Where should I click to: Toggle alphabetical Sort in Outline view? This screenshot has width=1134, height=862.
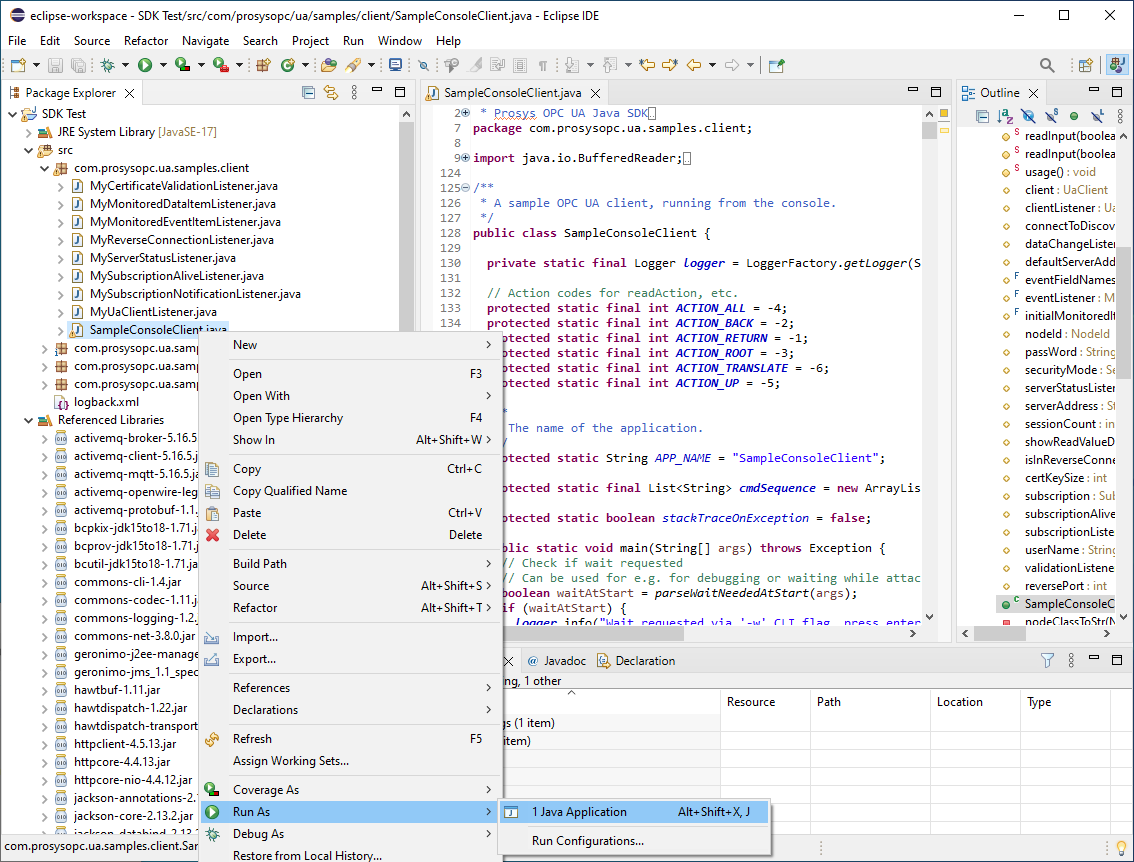tap(1005, 117)
